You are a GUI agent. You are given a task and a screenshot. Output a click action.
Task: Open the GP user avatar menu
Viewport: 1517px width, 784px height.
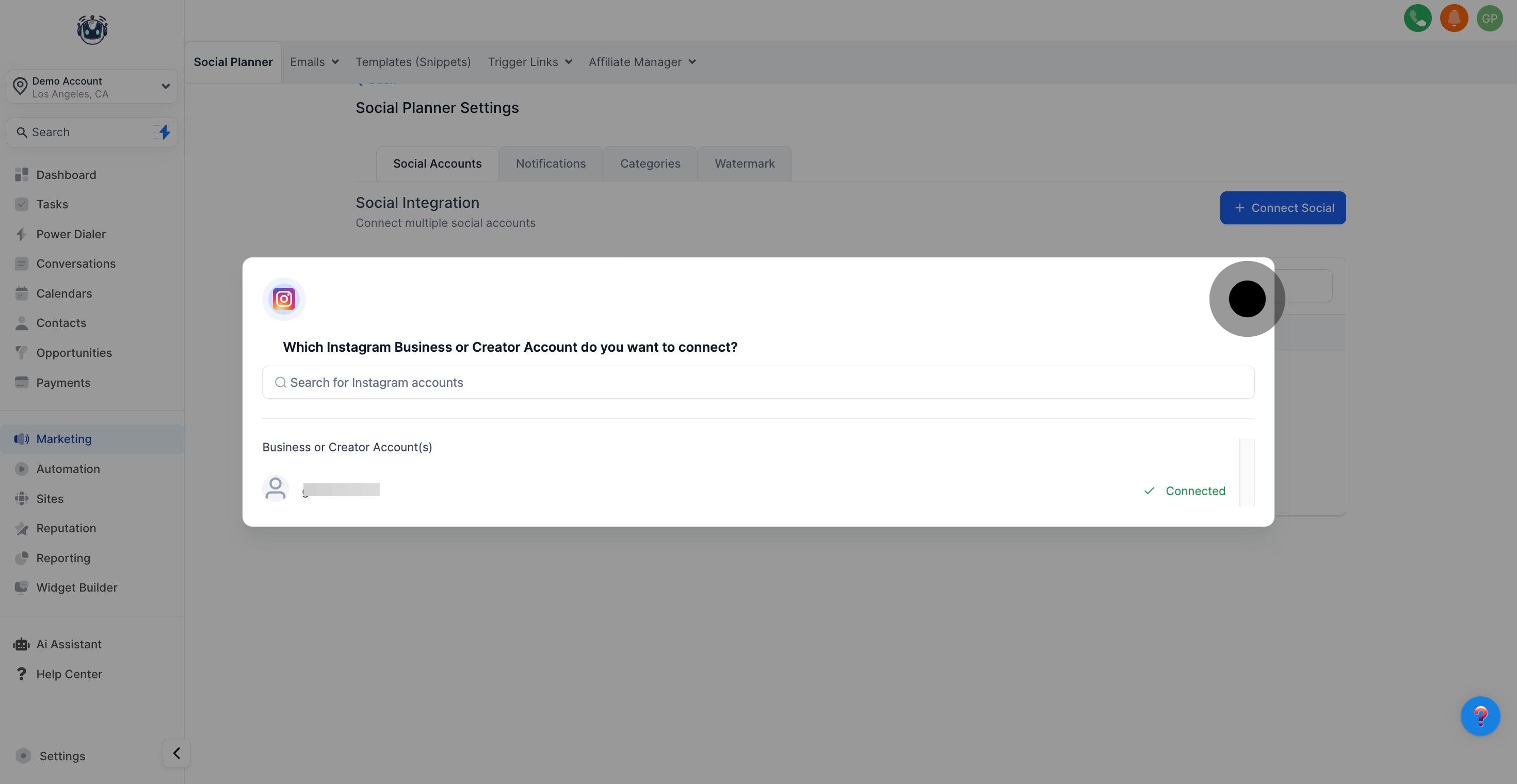tap(1489, 18)
